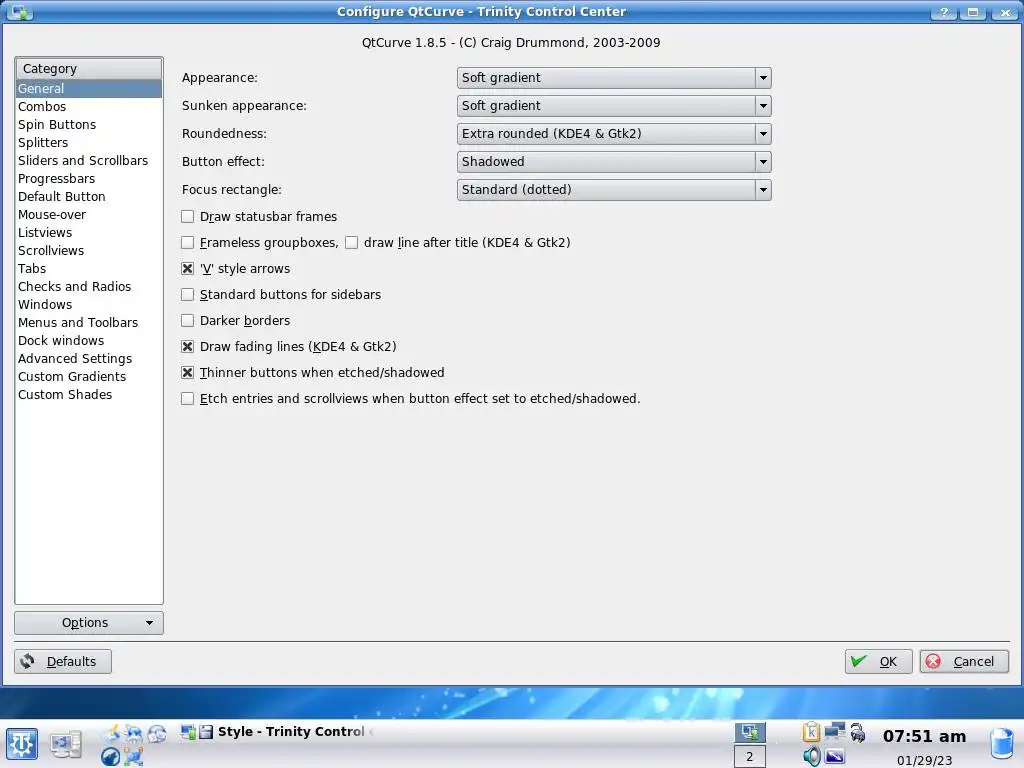The image size is (1024, 768).
Task: Click the mail fetch icon in quick launch
Action: [x=133, y=733]
